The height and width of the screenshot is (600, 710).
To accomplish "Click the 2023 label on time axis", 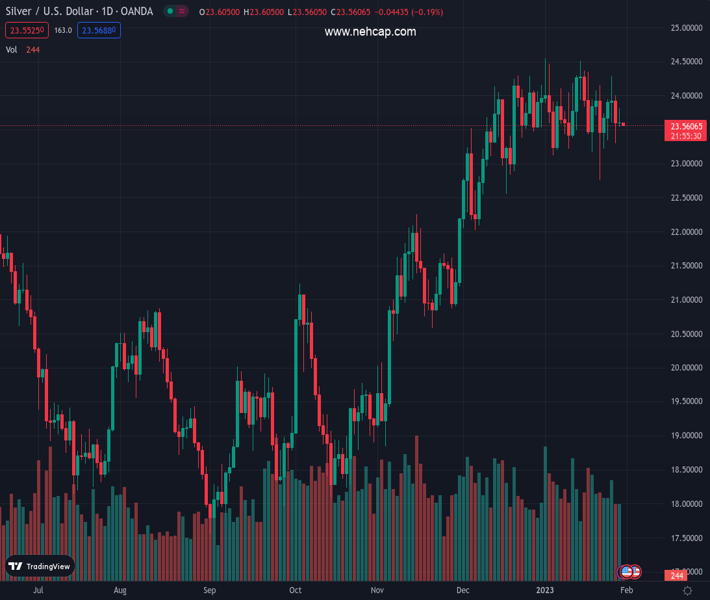I will tap(544, 591).
